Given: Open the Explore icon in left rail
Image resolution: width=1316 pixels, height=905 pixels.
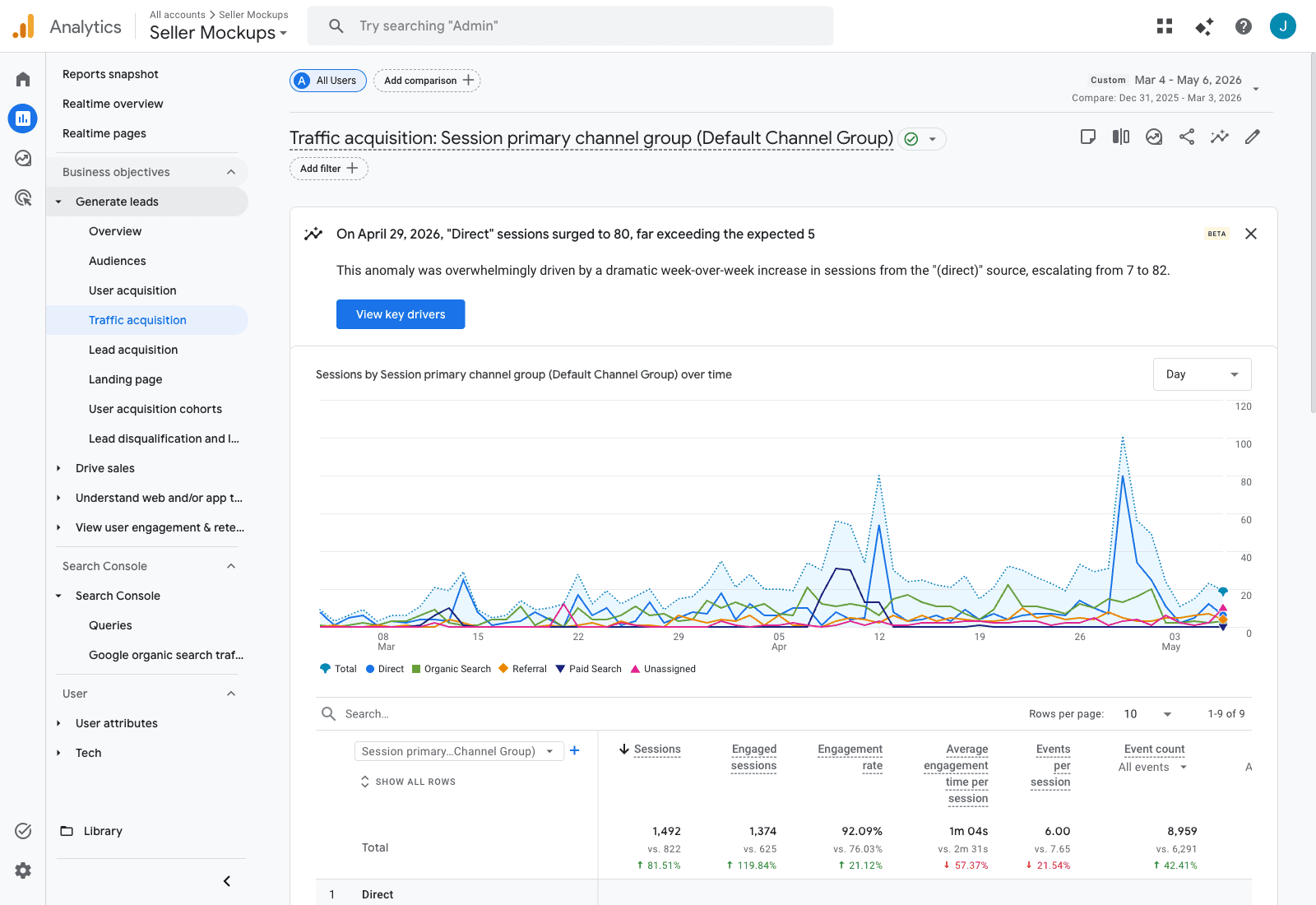Looking at the screenshot, I should (23, 158).
